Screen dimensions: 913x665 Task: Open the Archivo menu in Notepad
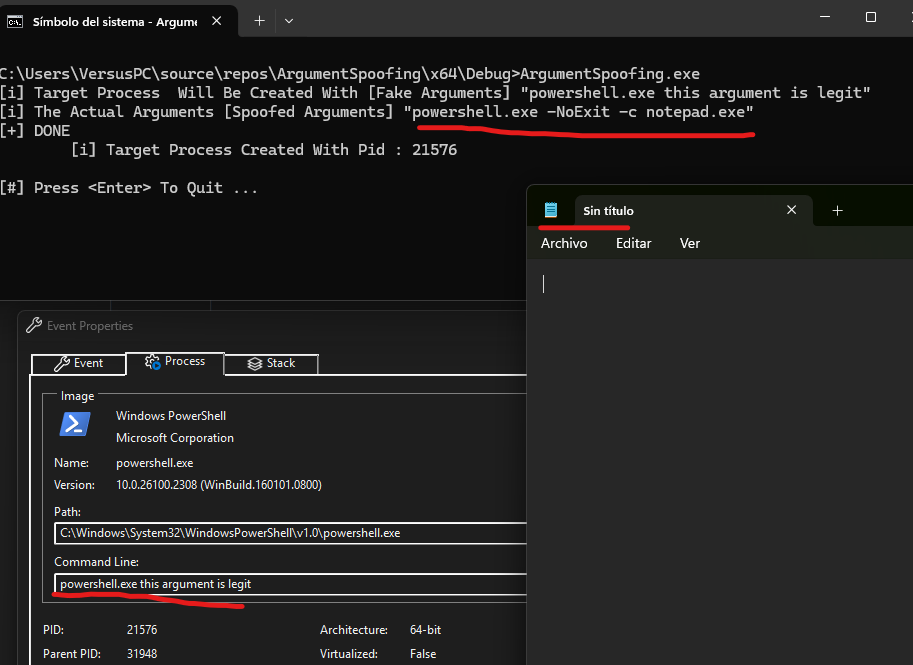pos(564,243)
